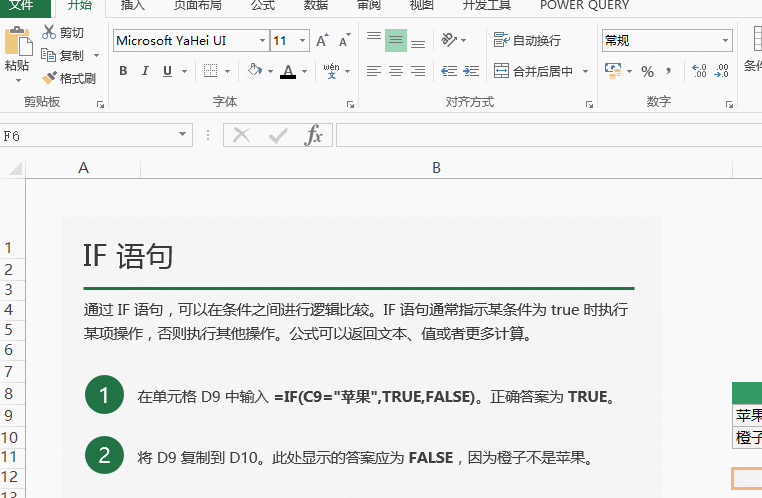Open merge options dropdown arrow
The height and width of the screenshot is (498, 762).
point(585,72)
